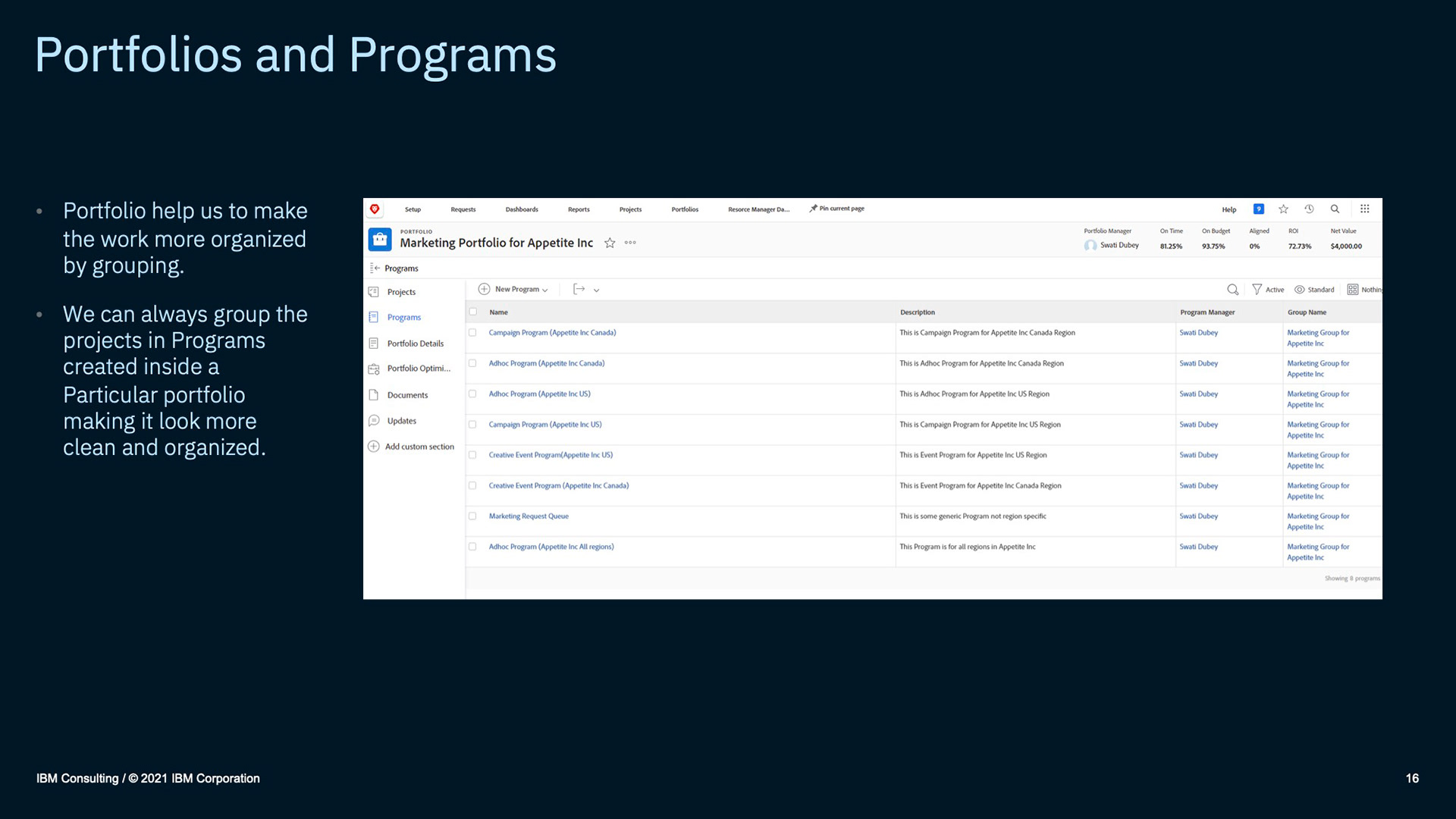1456x819 pixels.
Task: Sort by Group Name column header
Action: [1307, 312]
